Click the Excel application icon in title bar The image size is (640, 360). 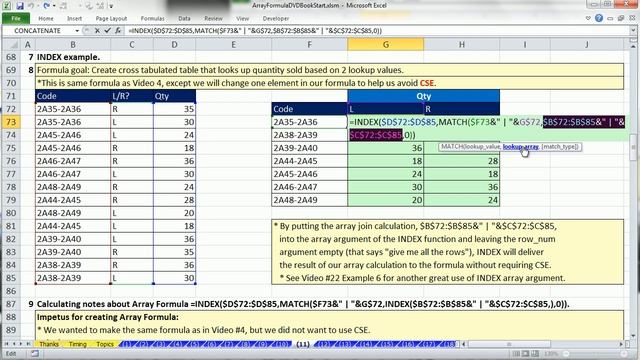pyautogui.click(x=7, y=6)
